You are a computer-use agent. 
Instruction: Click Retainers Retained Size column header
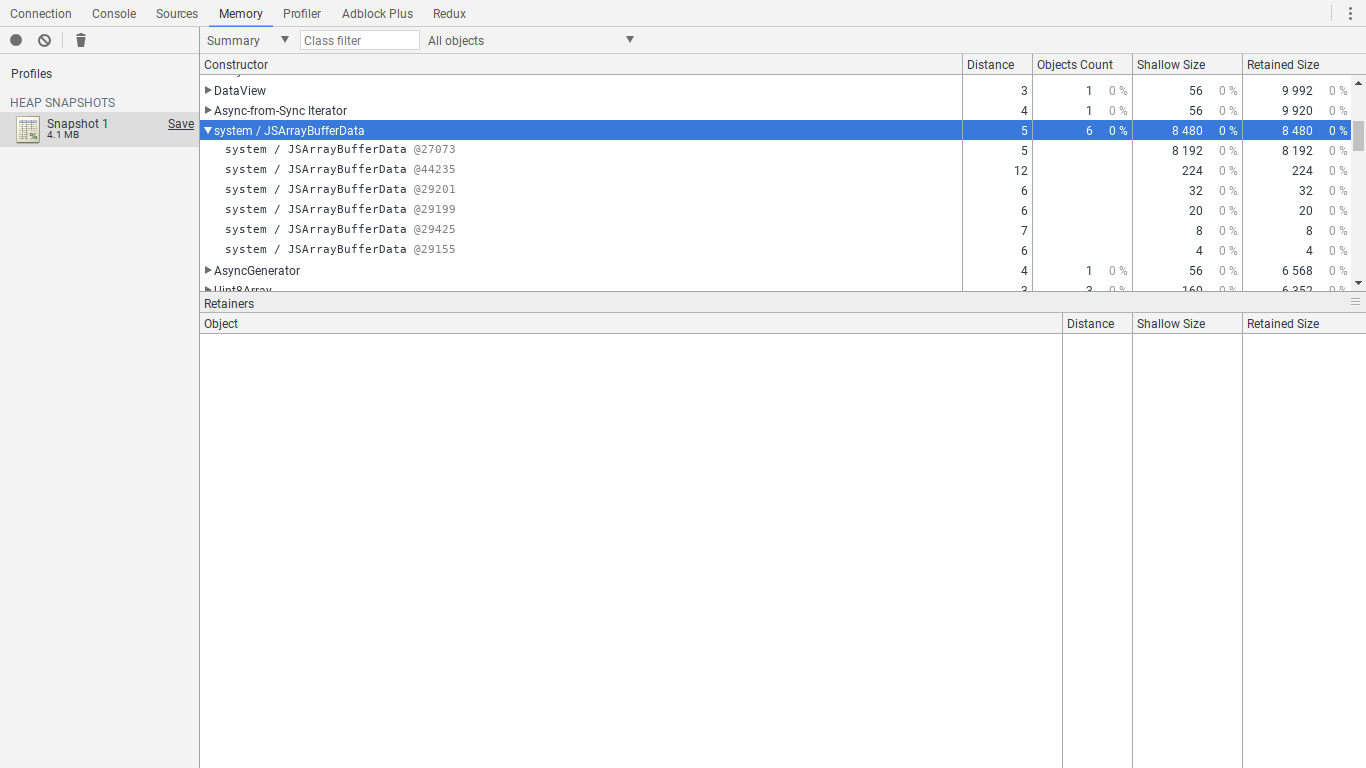coord(1304,323)
